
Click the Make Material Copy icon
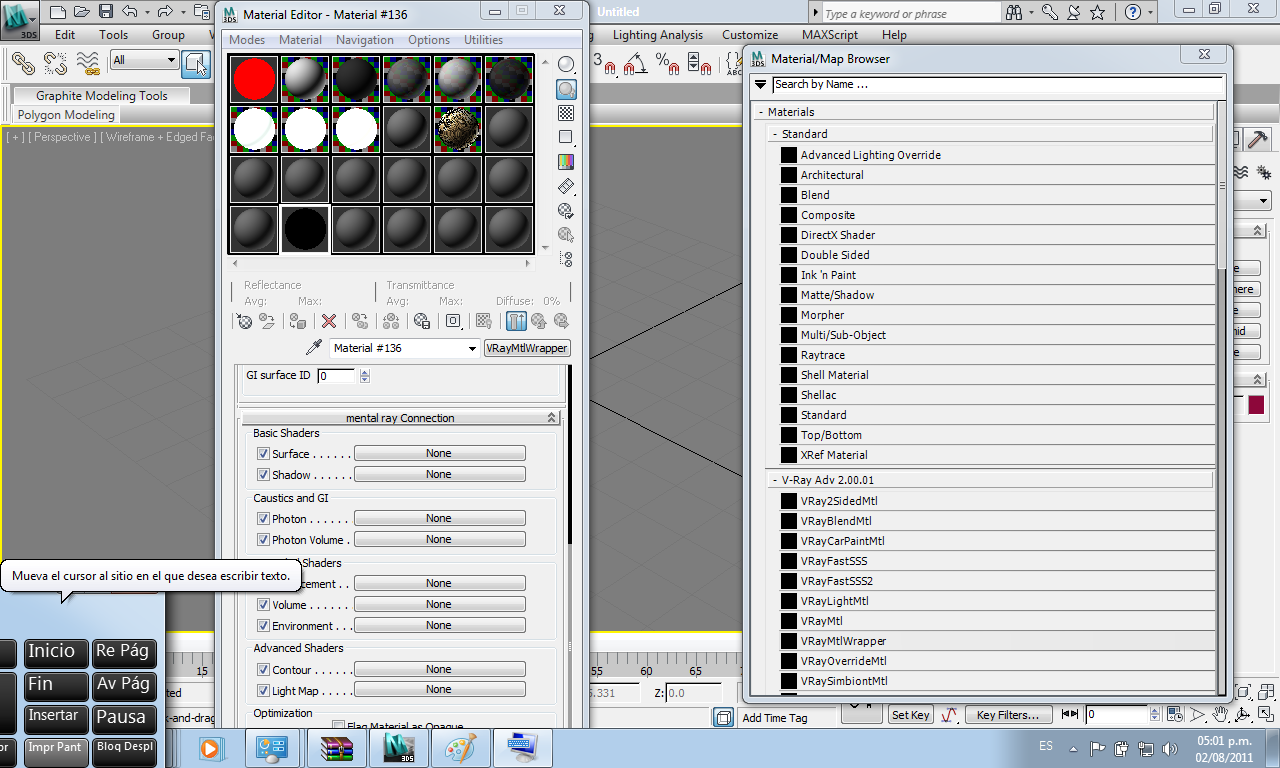click(359, 321)
